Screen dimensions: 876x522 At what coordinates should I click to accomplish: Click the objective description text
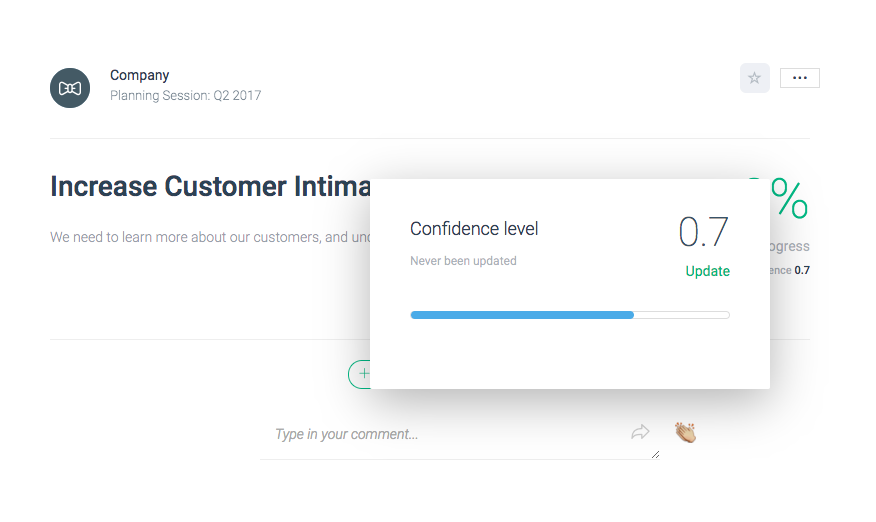pos(210,237)
